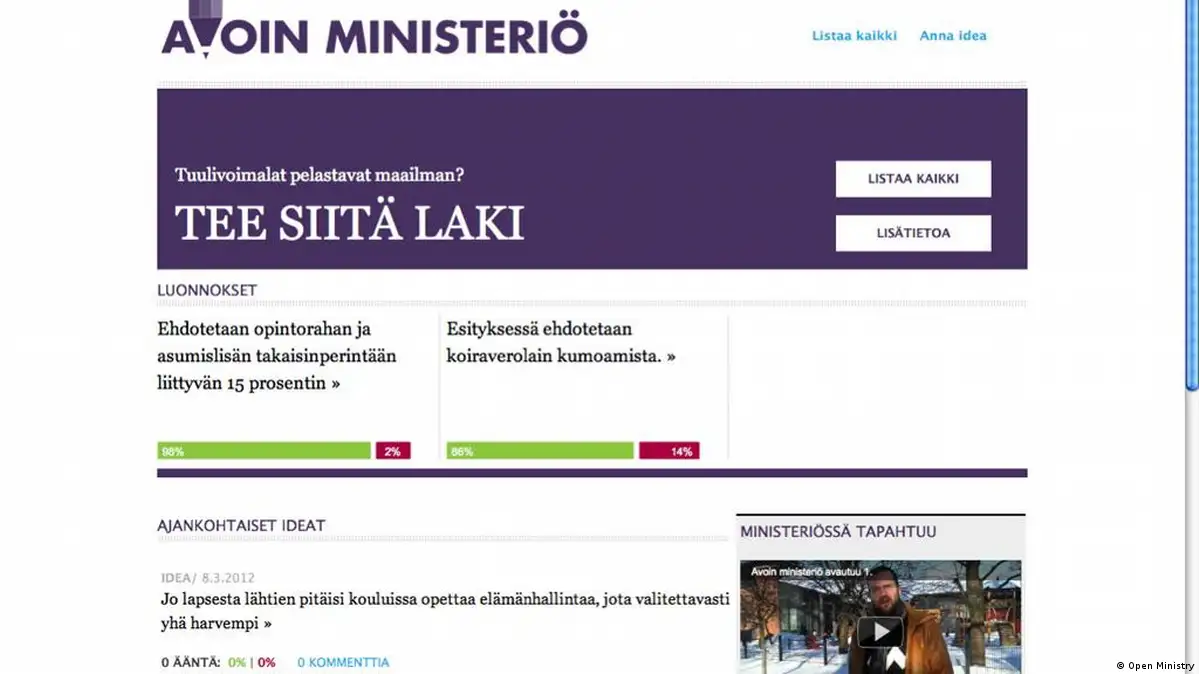Open the opintorahan ja asumislisän draft link
The height and width of the screenshot is (674, 1199).
pos(276,356)
